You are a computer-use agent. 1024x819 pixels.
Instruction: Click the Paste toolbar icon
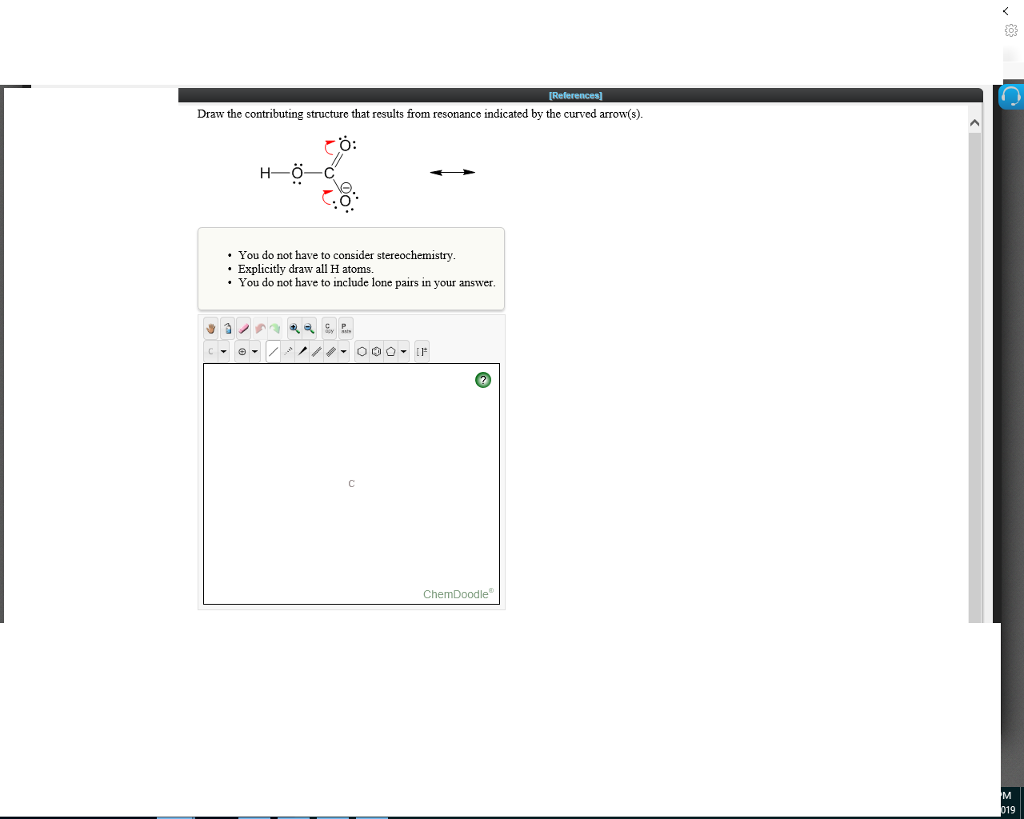[x=344, y=328]
